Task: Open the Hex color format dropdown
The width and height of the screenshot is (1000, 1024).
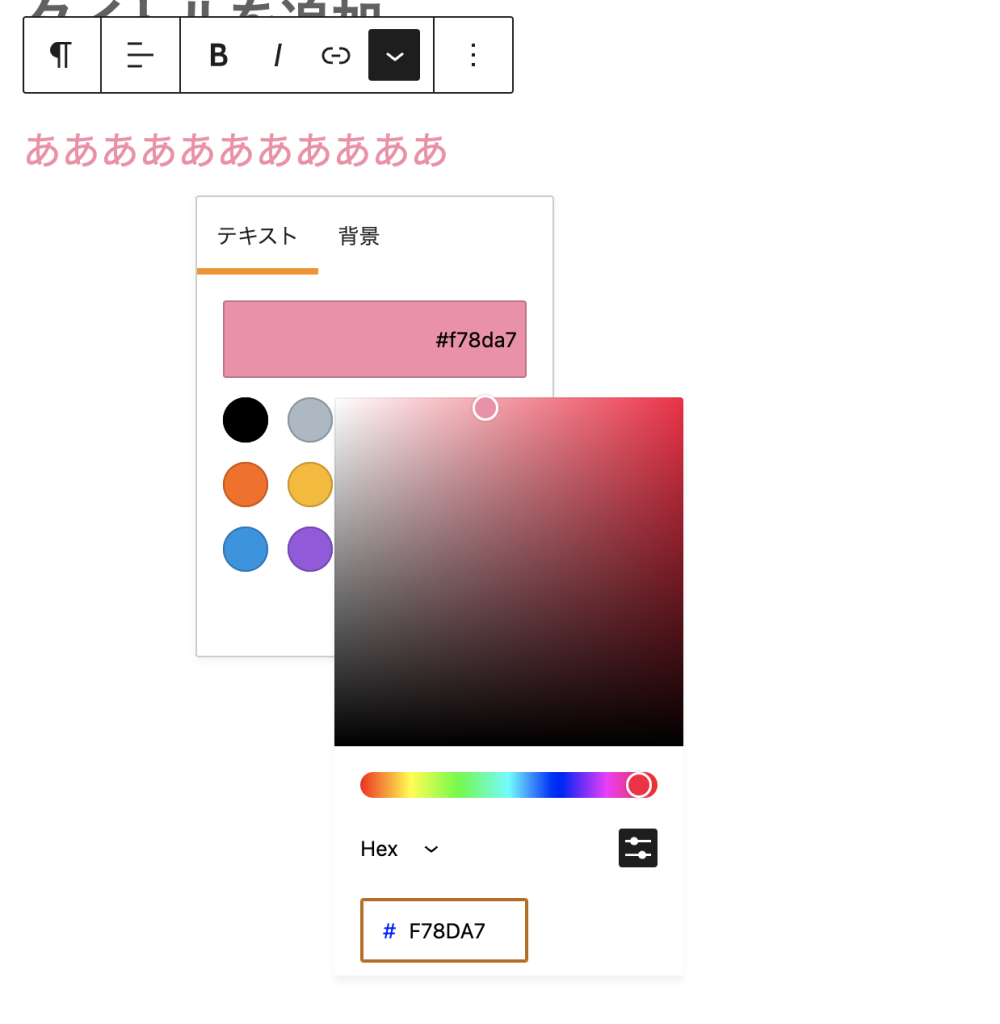Action: pyautogui.click(x=400, y=849)
